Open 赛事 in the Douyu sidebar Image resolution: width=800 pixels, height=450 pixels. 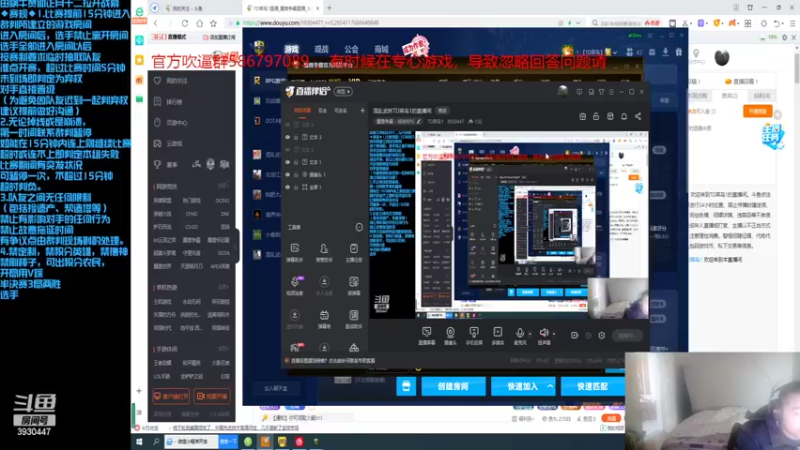[171, 164]
